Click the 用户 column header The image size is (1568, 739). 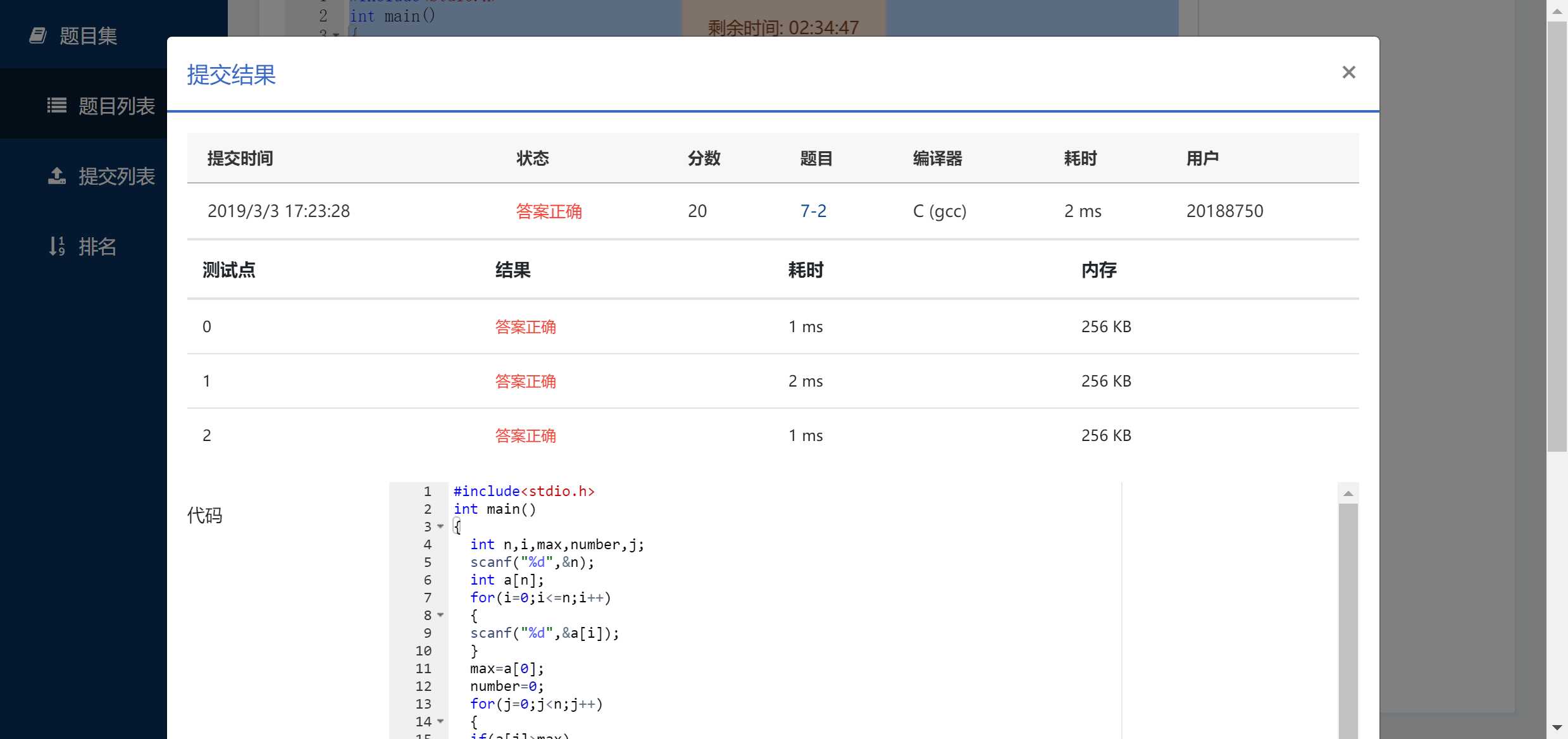pyautogui.click(x=1202, y=158)
